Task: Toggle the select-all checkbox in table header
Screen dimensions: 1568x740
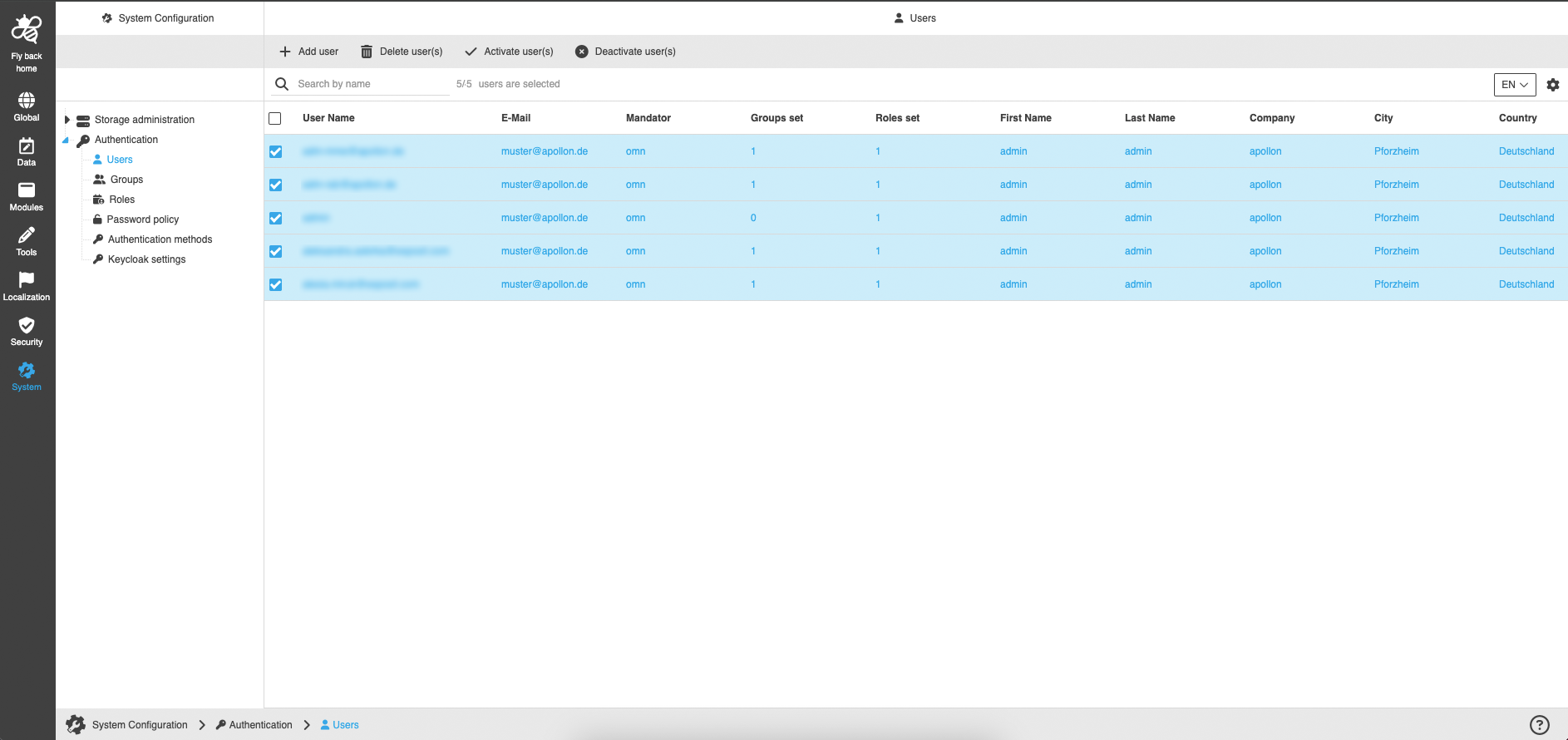Action: [x=275, y=119]
